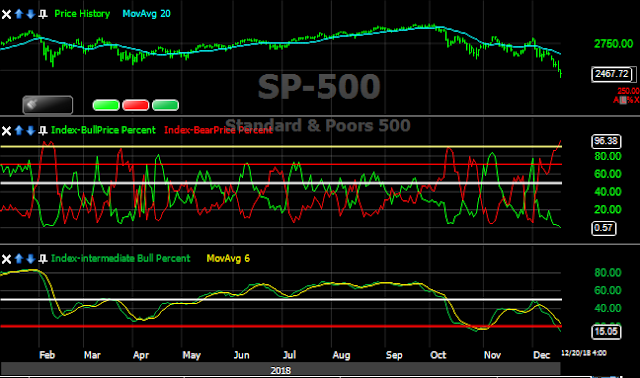Screen dimensions: 640x378
Task: Click the Feb month label
Action: pos(47,355)
